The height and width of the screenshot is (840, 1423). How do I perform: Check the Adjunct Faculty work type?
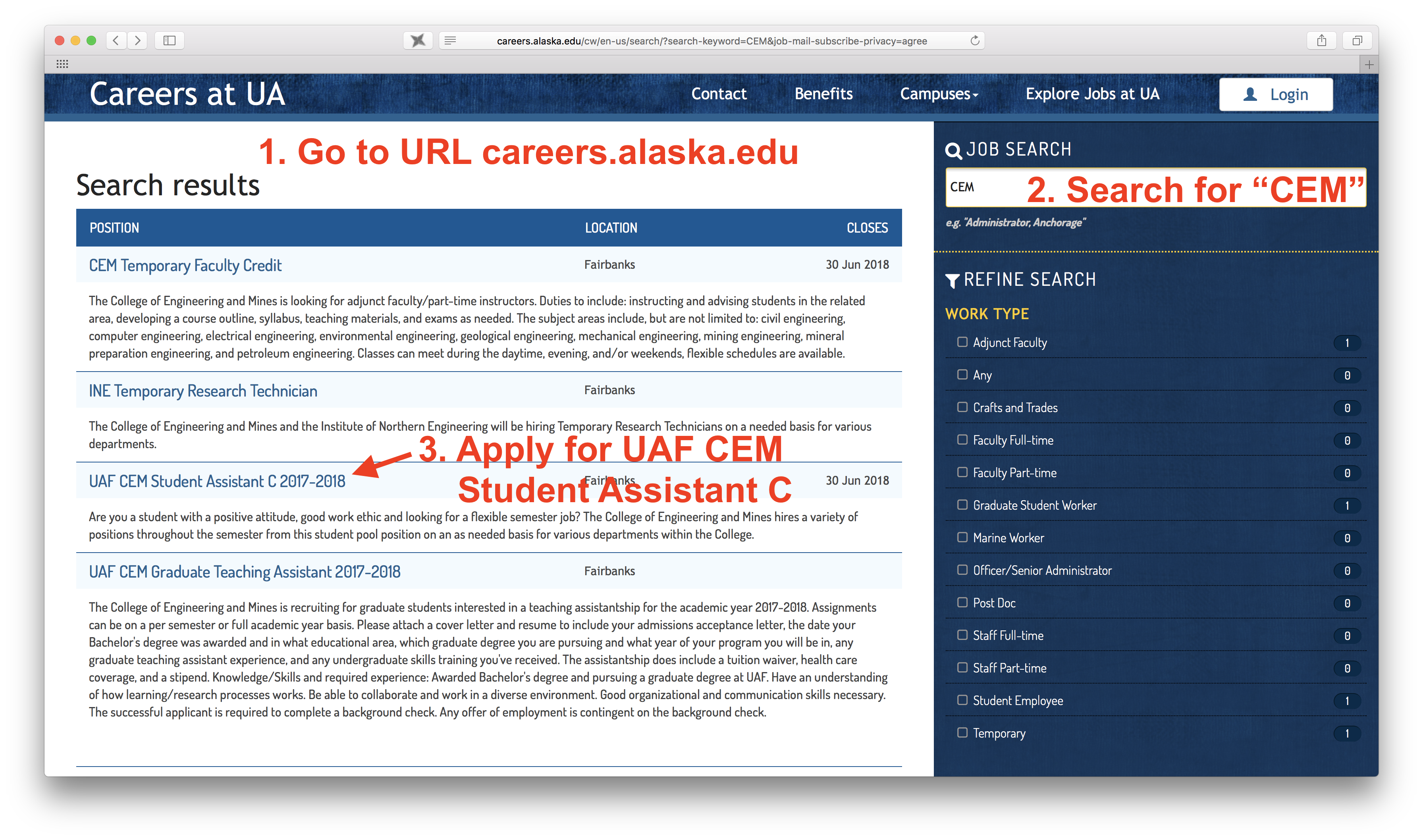click(x=962, y=342)
